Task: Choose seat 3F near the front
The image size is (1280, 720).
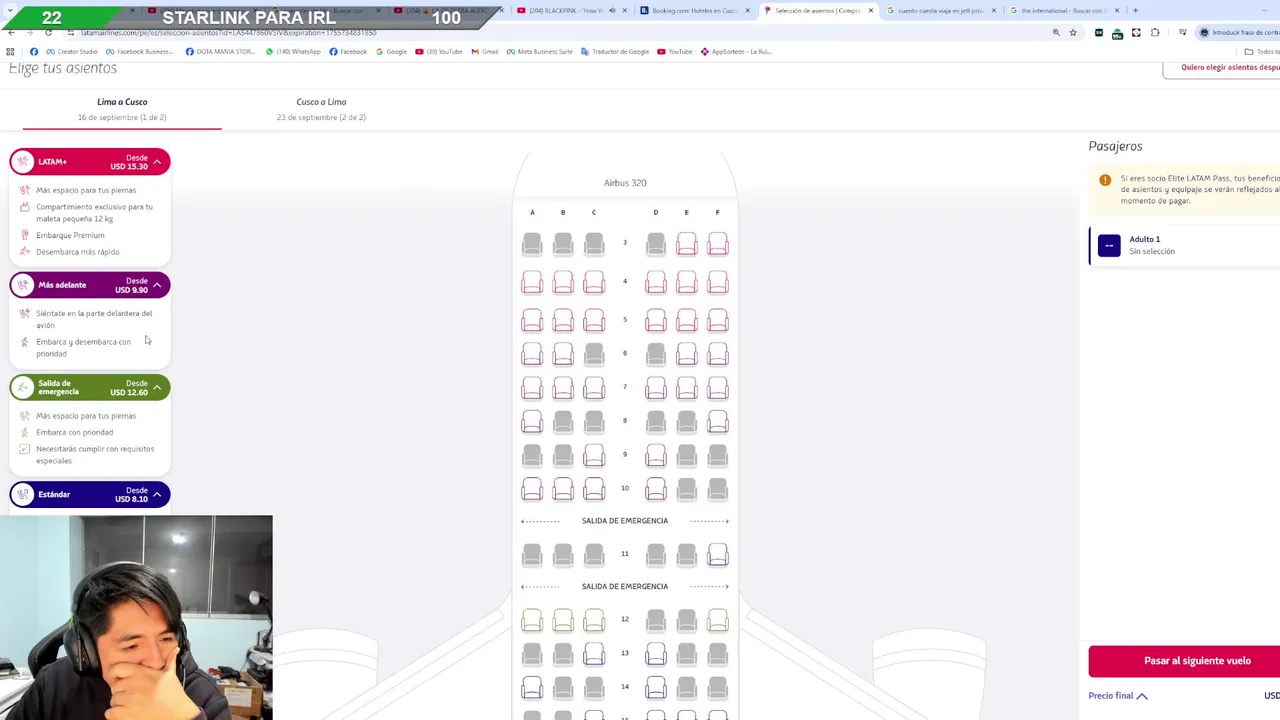Action: coord(717,244)
